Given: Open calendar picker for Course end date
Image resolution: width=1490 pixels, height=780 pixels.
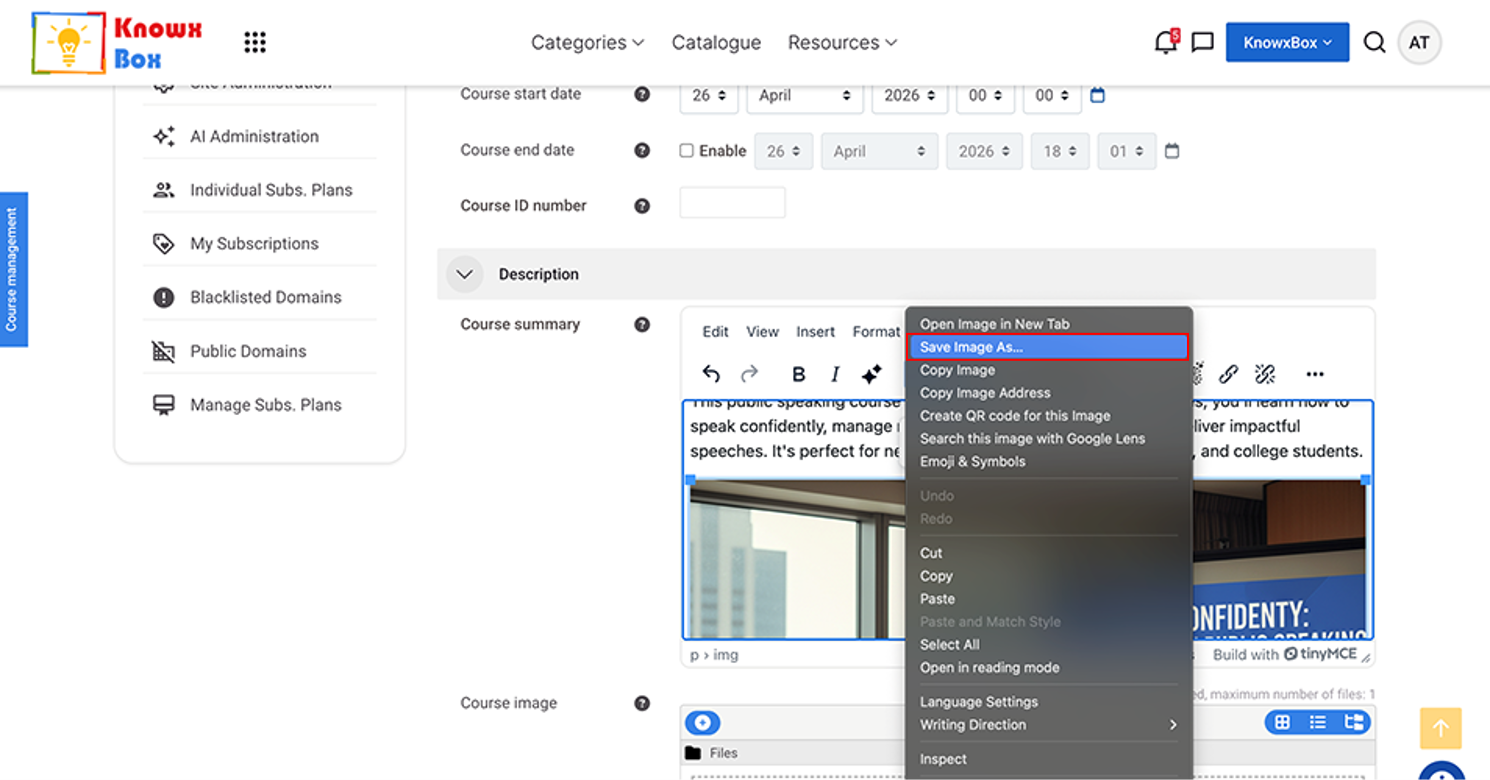Looking at the screenshot, I should click(1172, 151).
